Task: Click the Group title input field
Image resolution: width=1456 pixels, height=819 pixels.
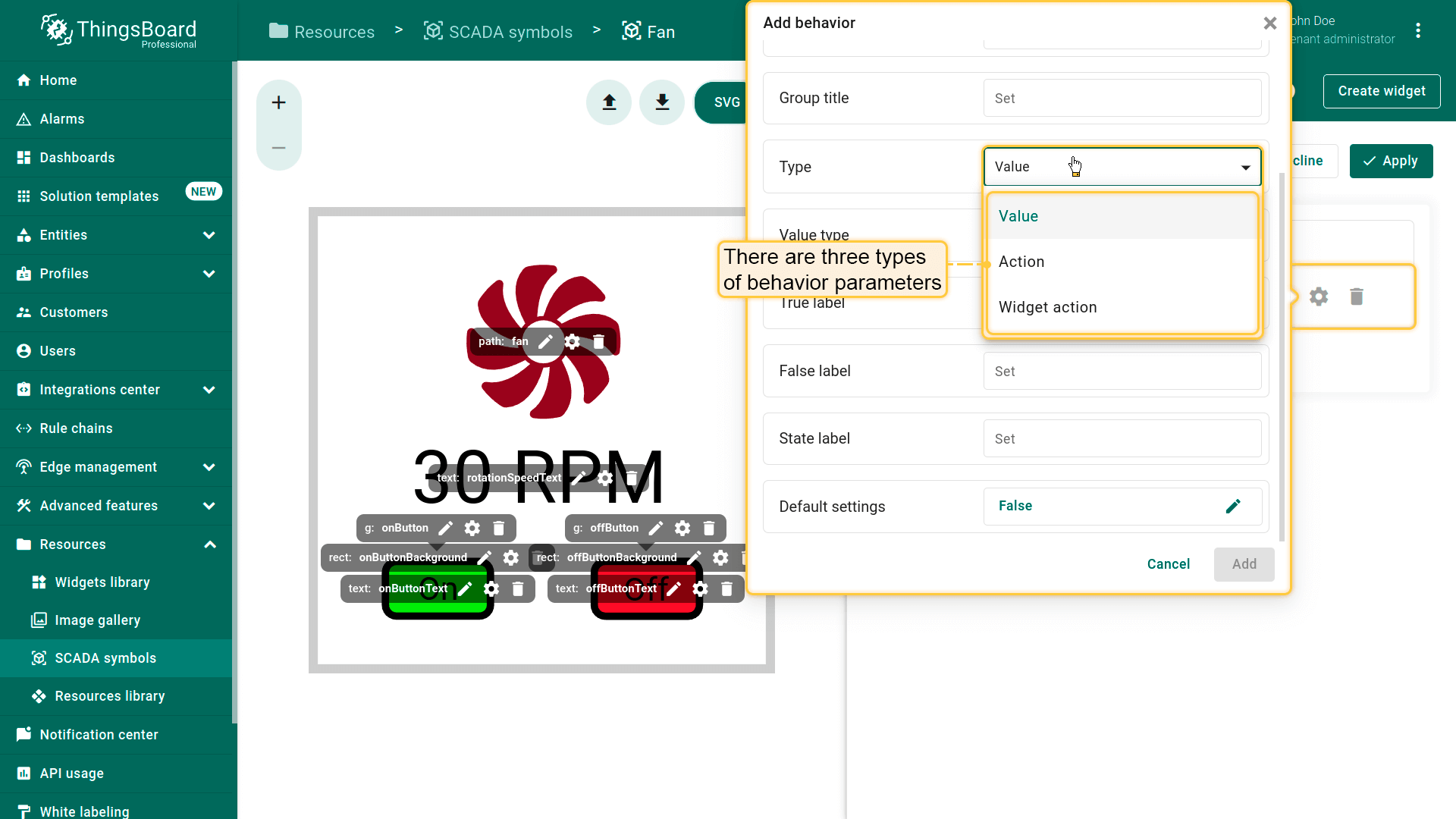Action: tap(1122, 99)
